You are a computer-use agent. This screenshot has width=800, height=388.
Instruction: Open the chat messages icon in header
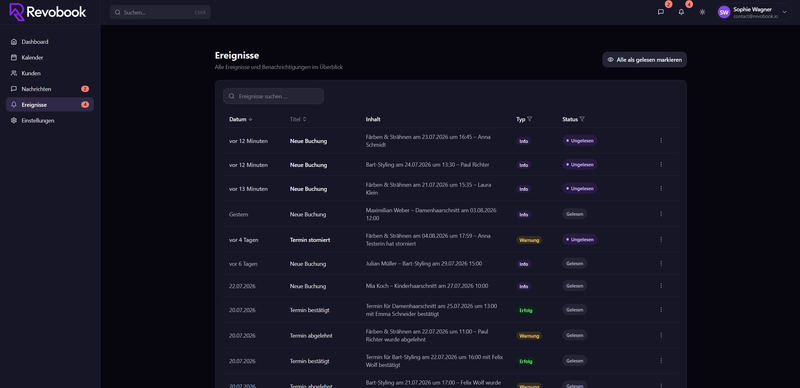(x=661, y=12)
